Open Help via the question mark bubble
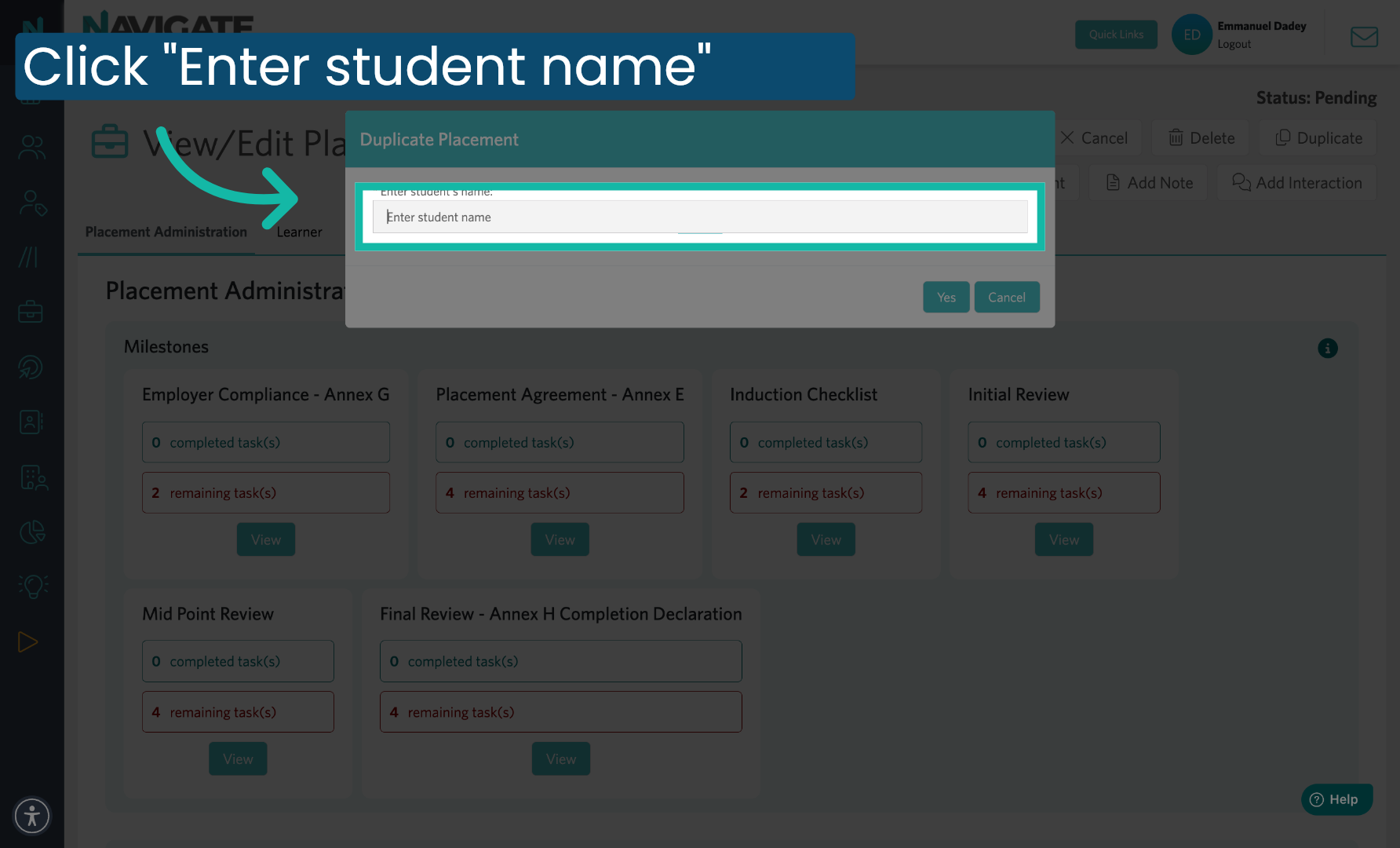This screenshot has height=848, width=1400. coord(1336,799)
